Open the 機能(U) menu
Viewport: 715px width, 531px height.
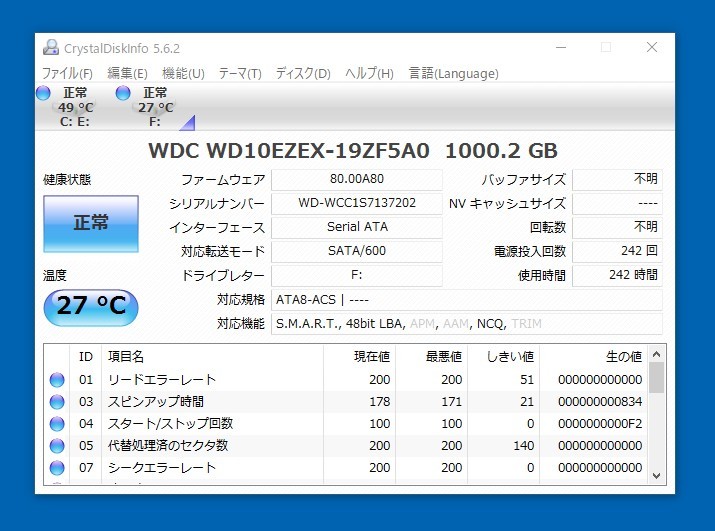pos(183,73)
